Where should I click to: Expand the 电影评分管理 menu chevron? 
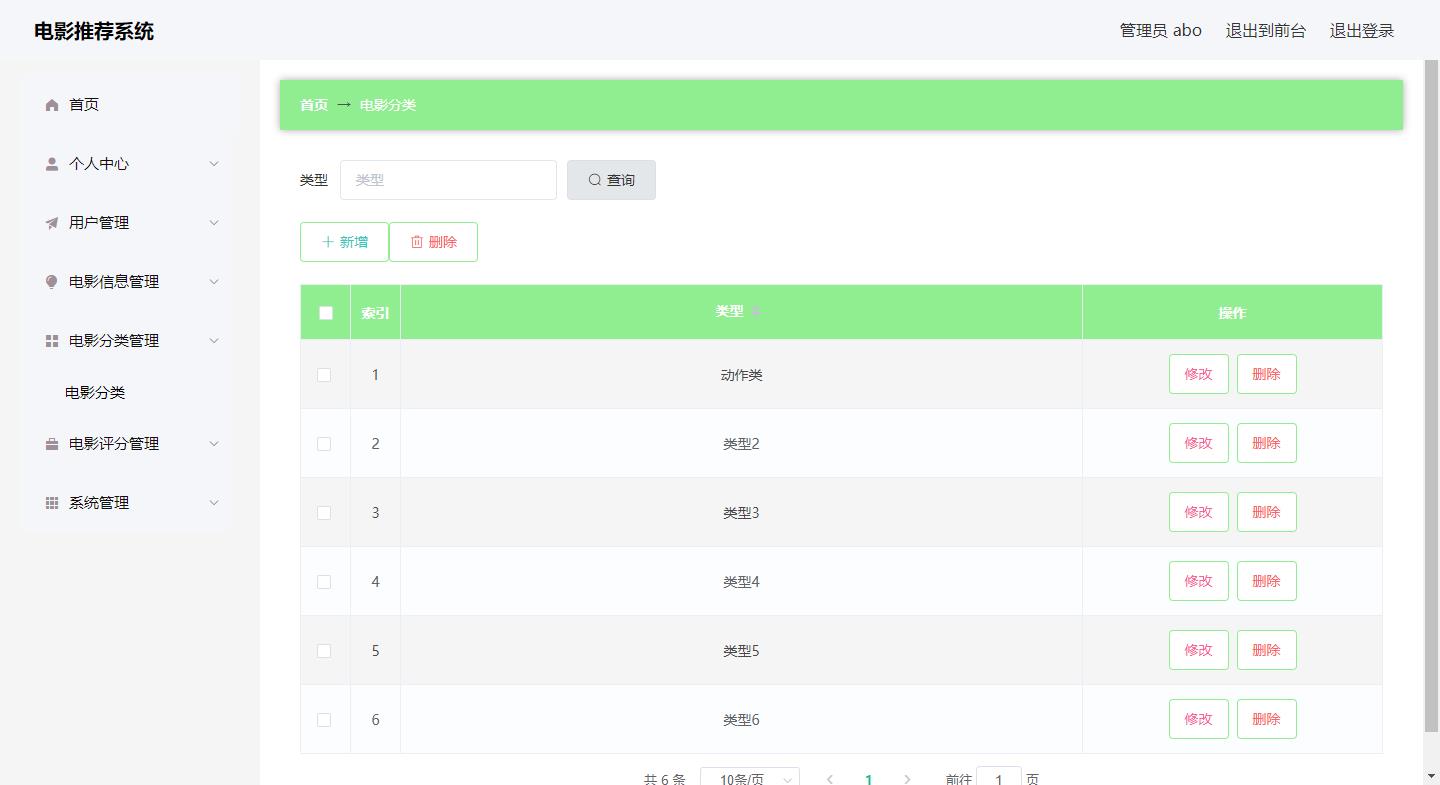tap(213, 444)
